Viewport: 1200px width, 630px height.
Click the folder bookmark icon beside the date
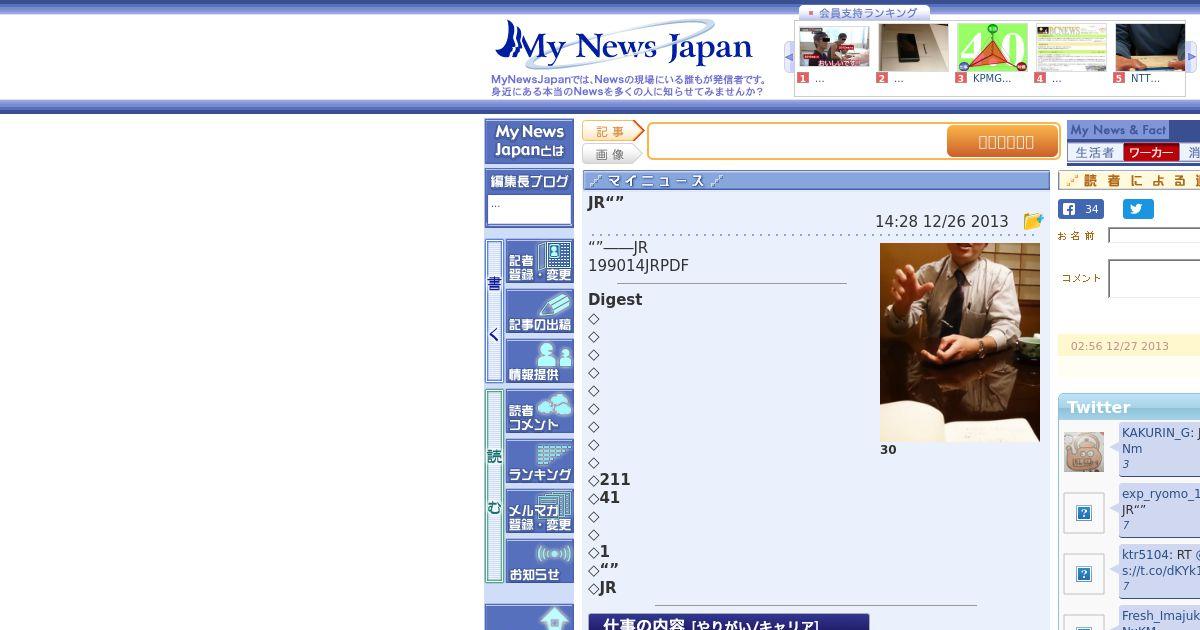pos(1033,221)
